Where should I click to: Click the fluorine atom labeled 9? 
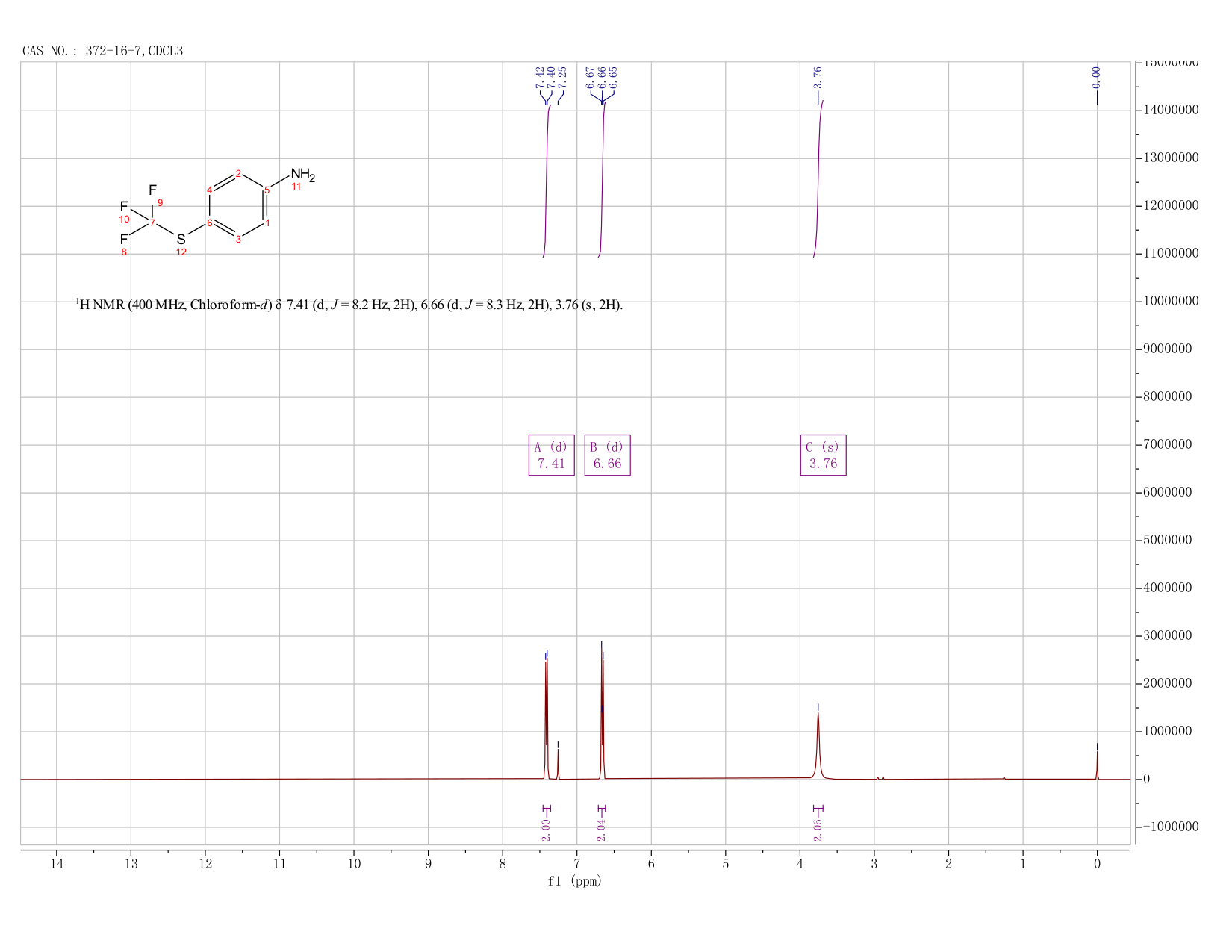point(152,190)
